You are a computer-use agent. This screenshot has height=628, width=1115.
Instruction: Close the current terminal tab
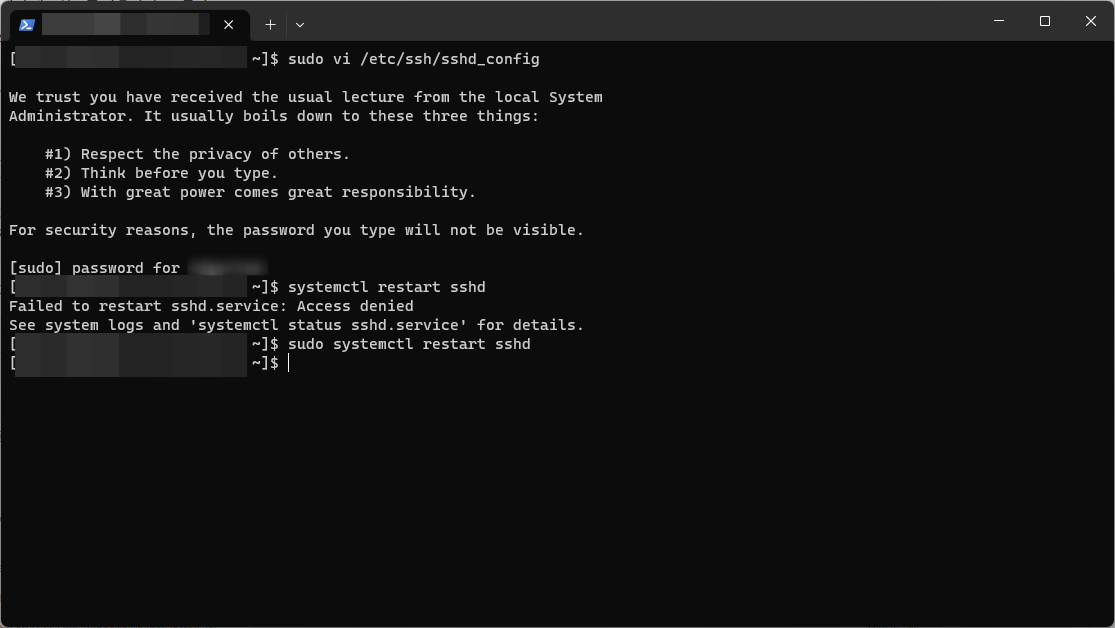[228, 25]
